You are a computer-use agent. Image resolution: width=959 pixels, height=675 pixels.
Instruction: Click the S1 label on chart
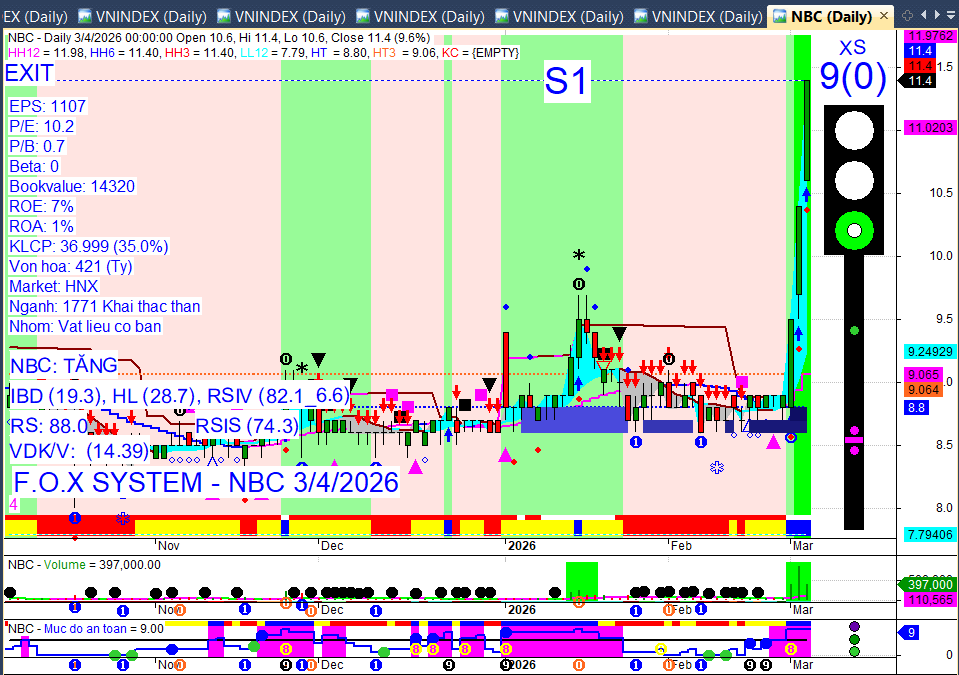coord(566,81)
